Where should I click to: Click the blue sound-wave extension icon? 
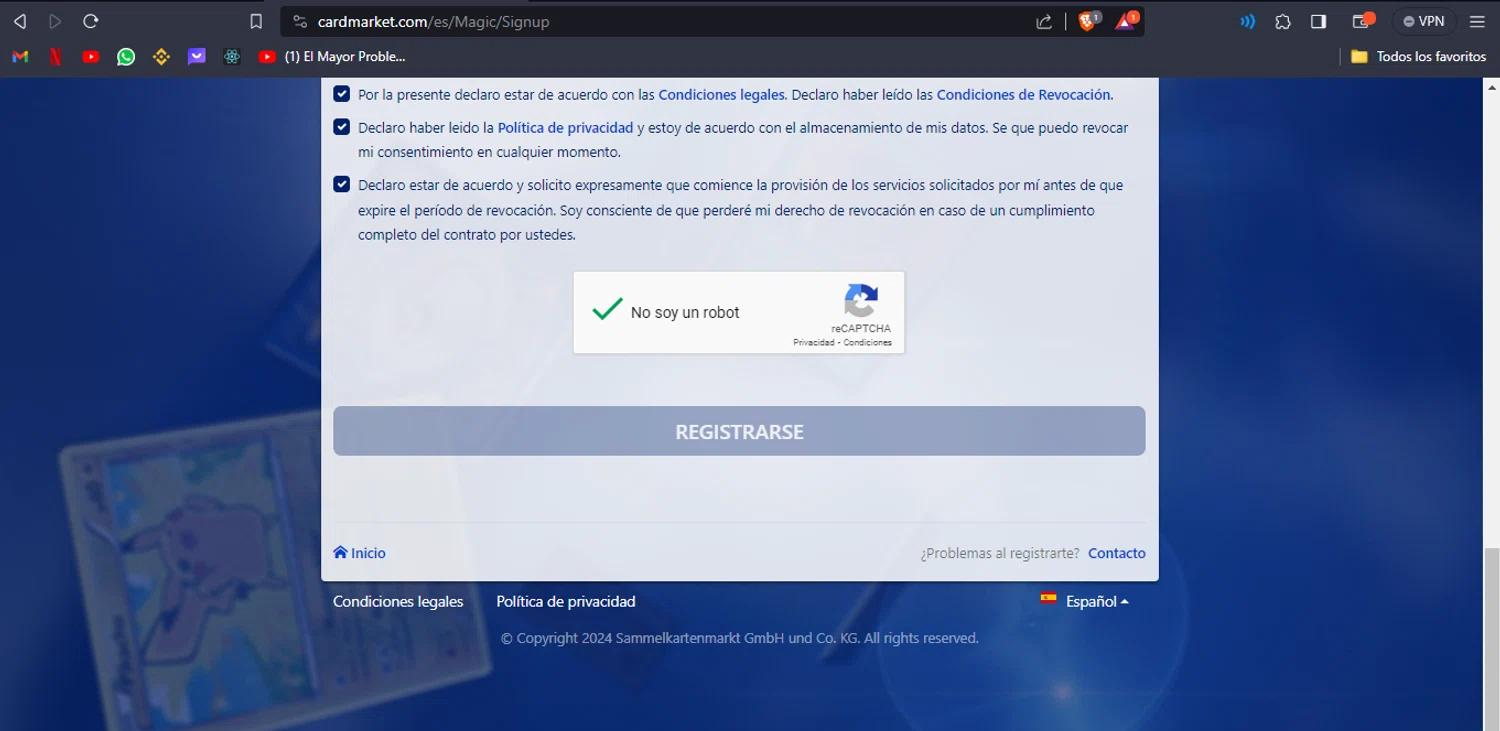[1247, 21]
